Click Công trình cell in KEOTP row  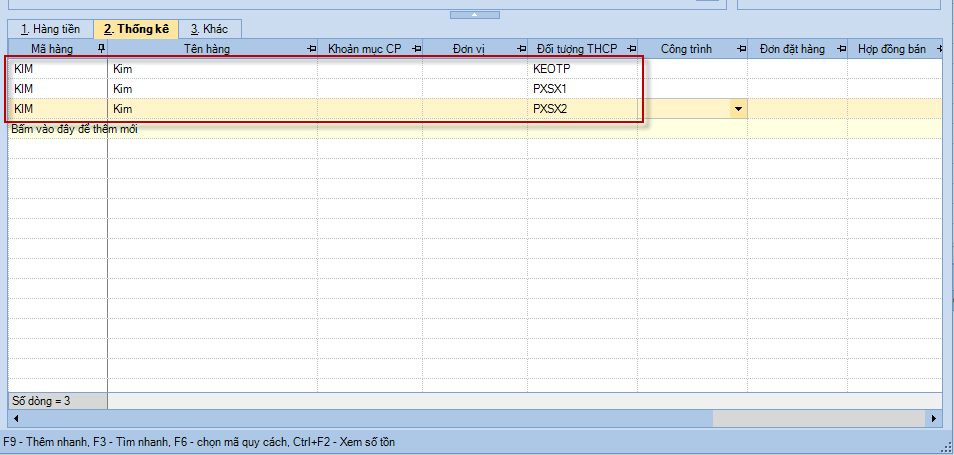(x=692, y=69)
